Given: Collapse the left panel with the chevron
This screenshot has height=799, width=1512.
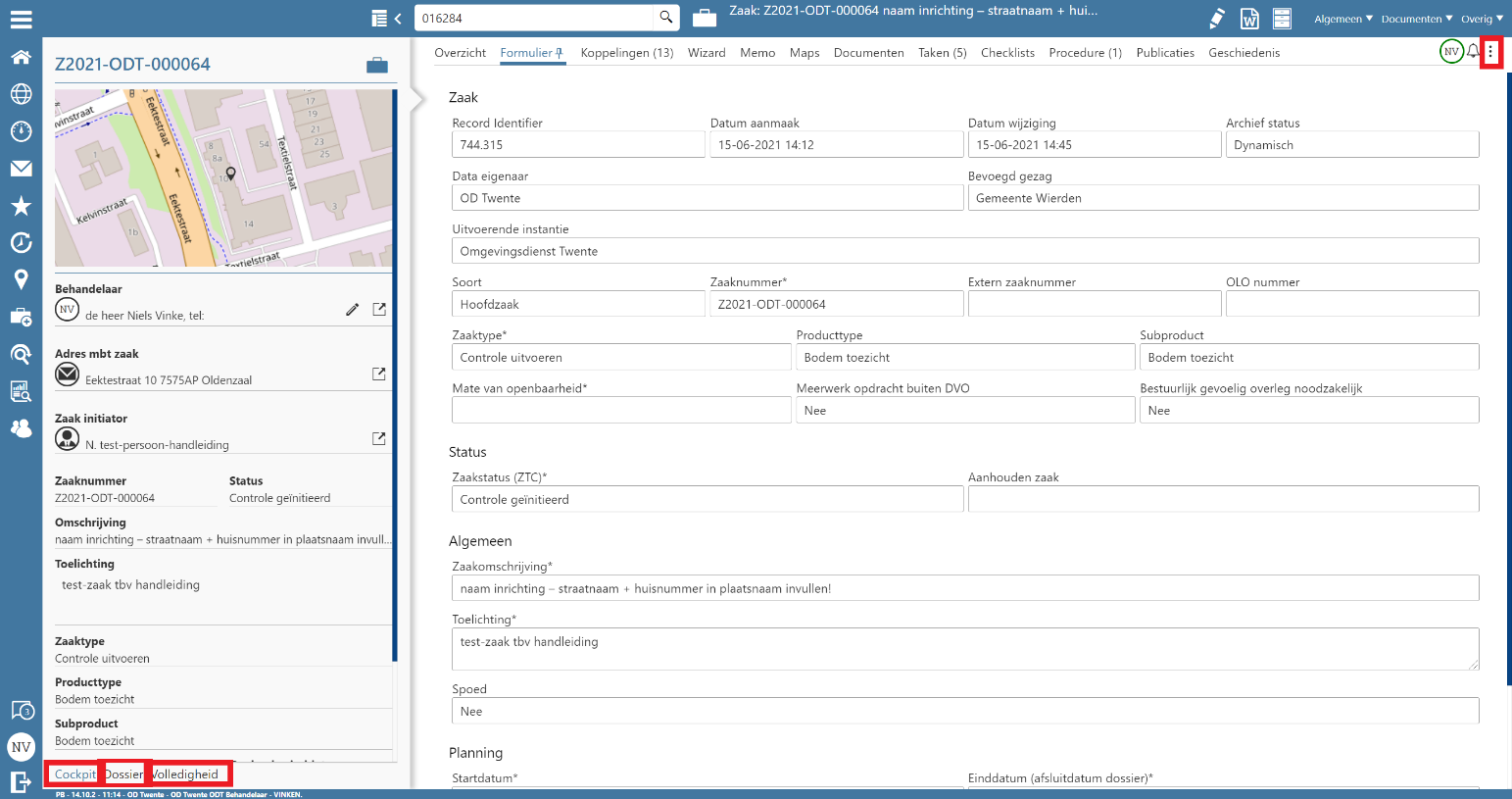Looking at the screenshot, I should coord(398,19).
